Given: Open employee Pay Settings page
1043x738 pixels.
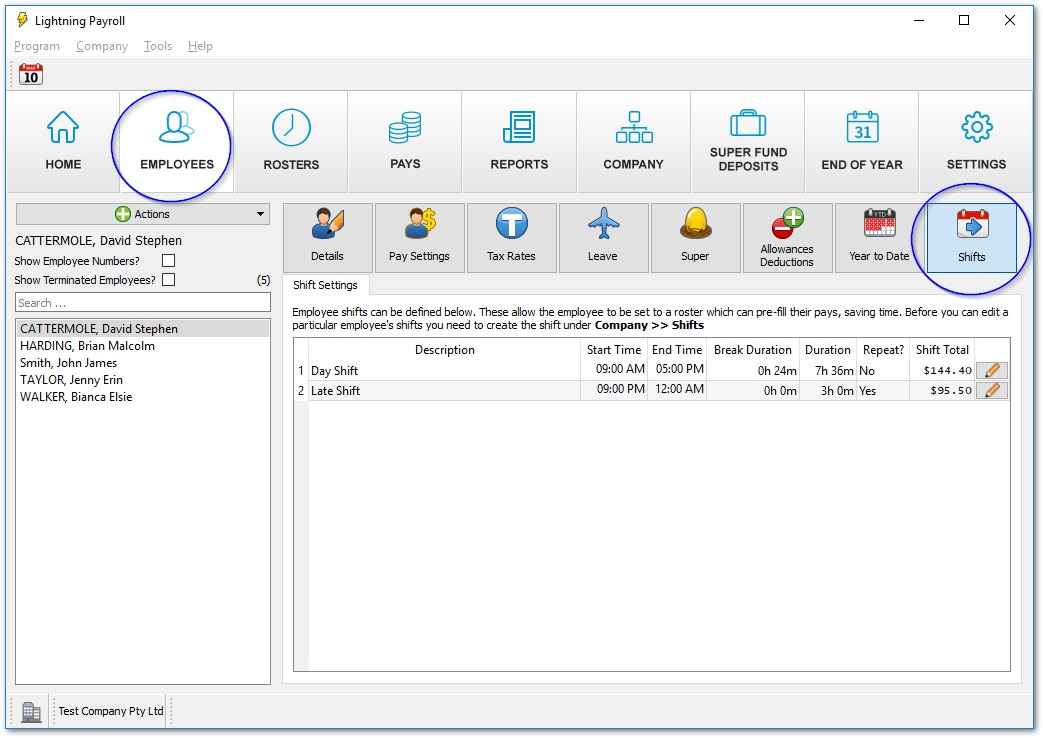Looking at the screenshot, I should coord(419,238).
